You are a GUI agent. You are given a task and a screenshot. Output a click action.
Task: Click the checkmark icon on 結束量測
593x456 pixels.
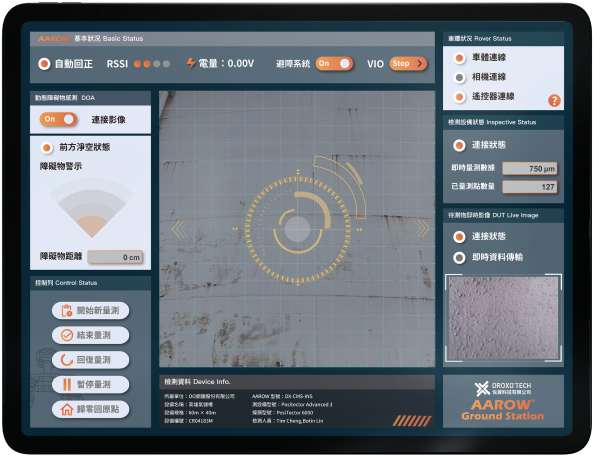[x=67, y=335]
